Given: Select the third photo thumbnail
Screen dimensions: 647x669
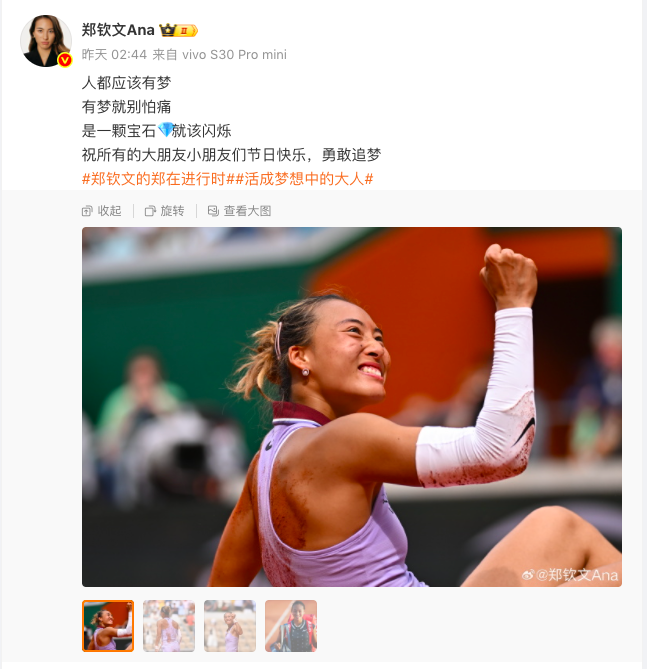Looking at the screenshot, I should [230, 626].
